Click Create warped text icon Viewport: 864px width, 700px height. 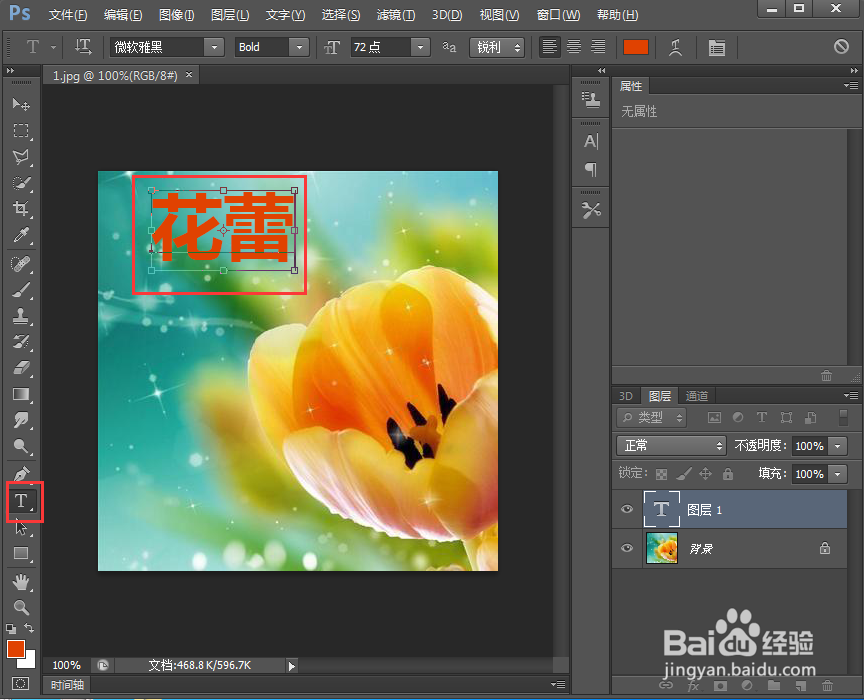click(x=676, y=47)
